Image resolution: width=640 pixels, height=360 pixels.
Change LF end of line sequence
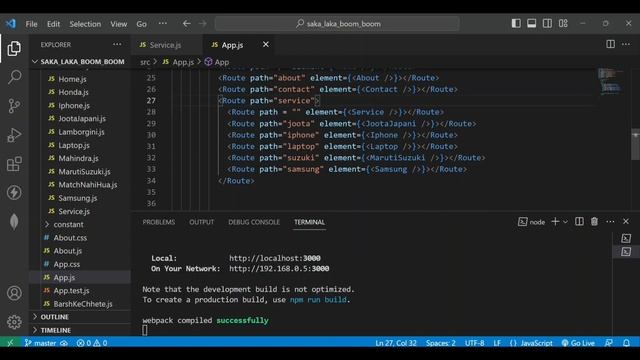[497, 343]
